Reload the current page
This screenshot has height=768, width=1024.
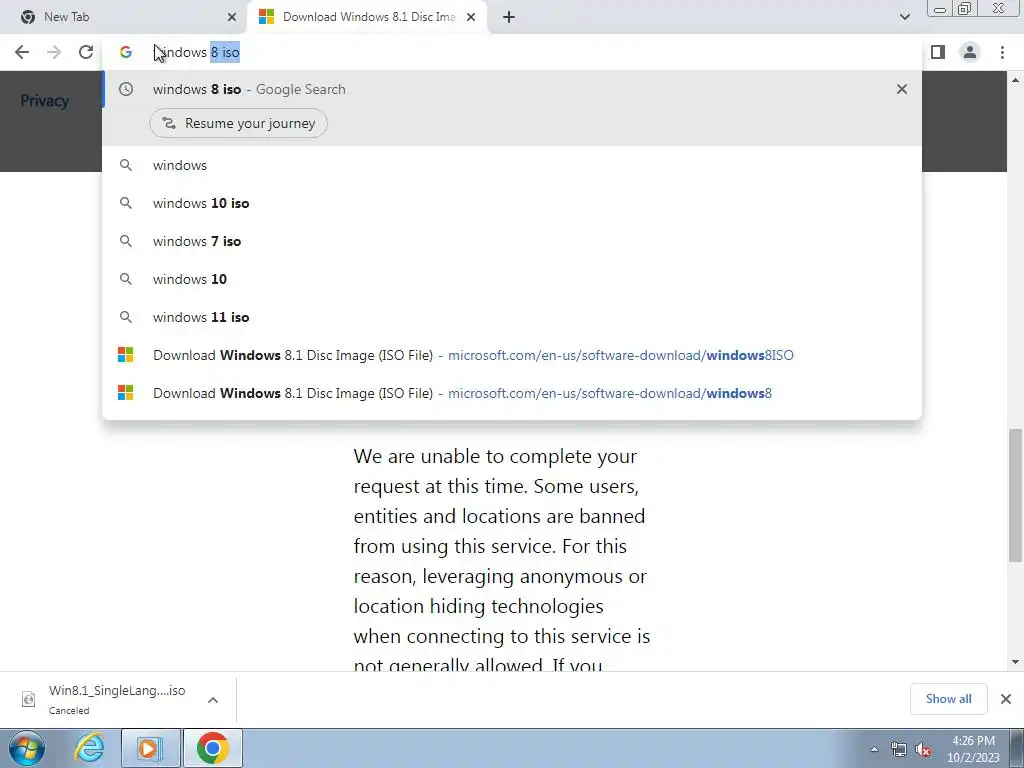[x=86, y=52]
